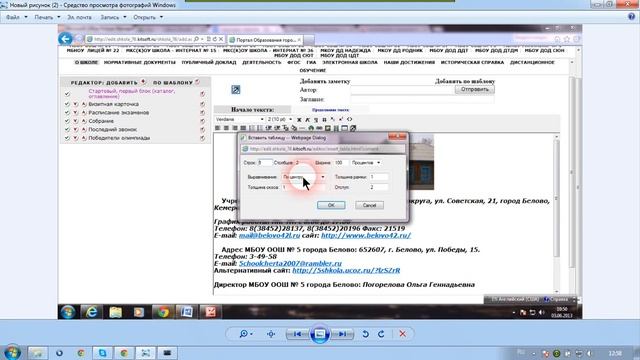Click the icon after ПО ШАБЛОНУ heading
The image size is (640, 360).
[x=198, y=82]
